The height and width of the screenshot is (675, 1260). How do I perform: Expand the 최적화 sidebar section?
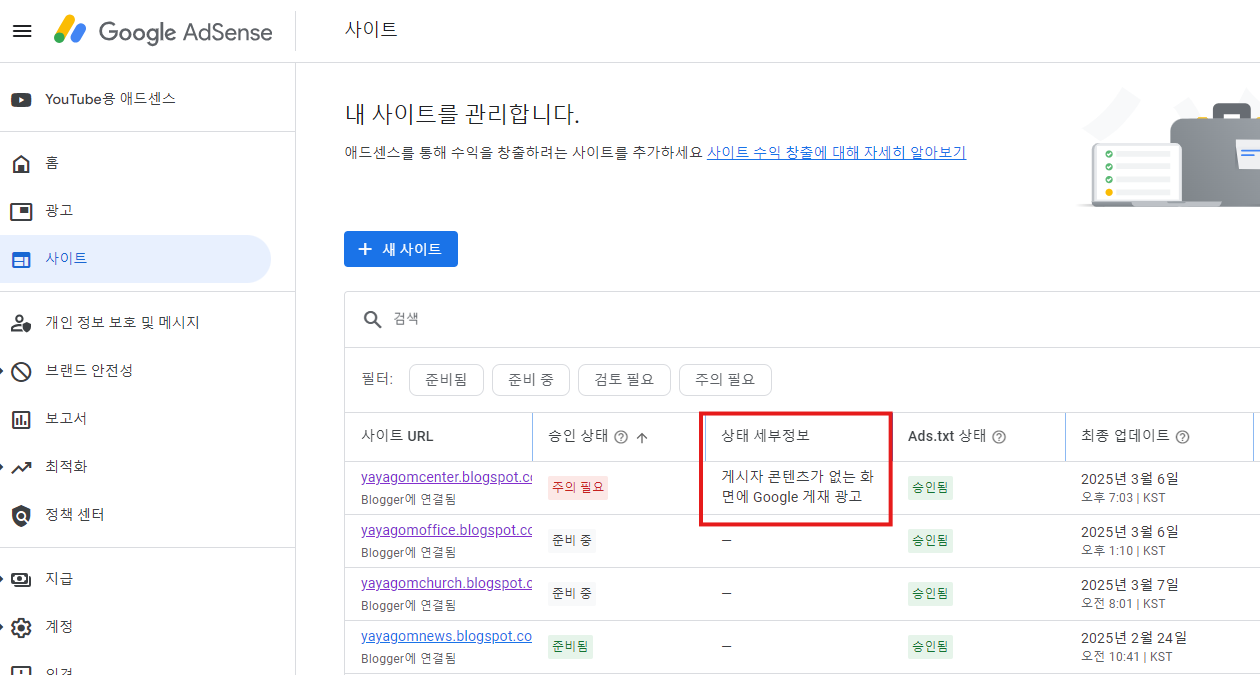coord(4,467)
